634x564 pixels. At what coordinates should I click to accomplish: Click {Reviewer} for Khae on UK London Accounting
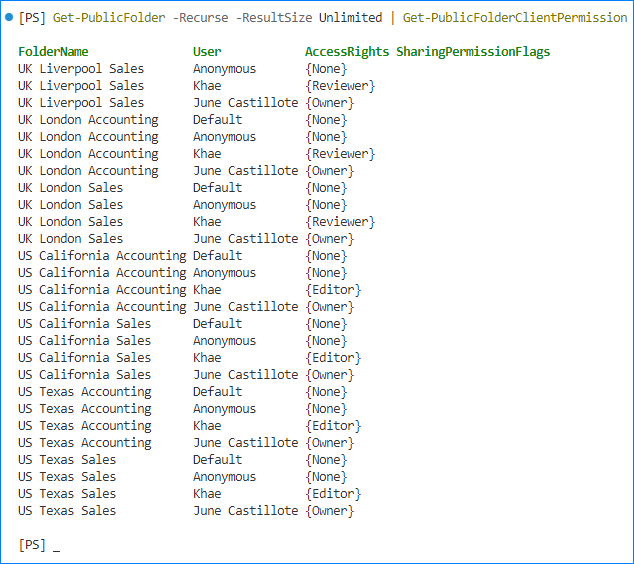click(x=340, y=154)
